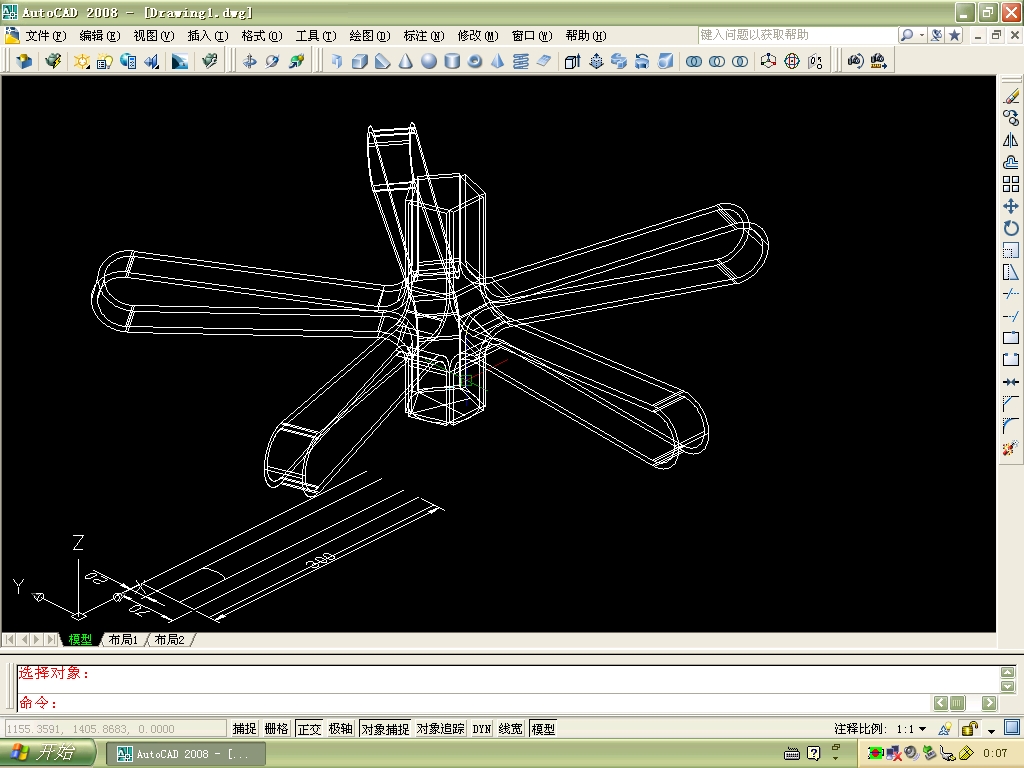
Task: Toggle 对象捕捉 object snap
Action: pyautogui.click(x=385, y=729)
